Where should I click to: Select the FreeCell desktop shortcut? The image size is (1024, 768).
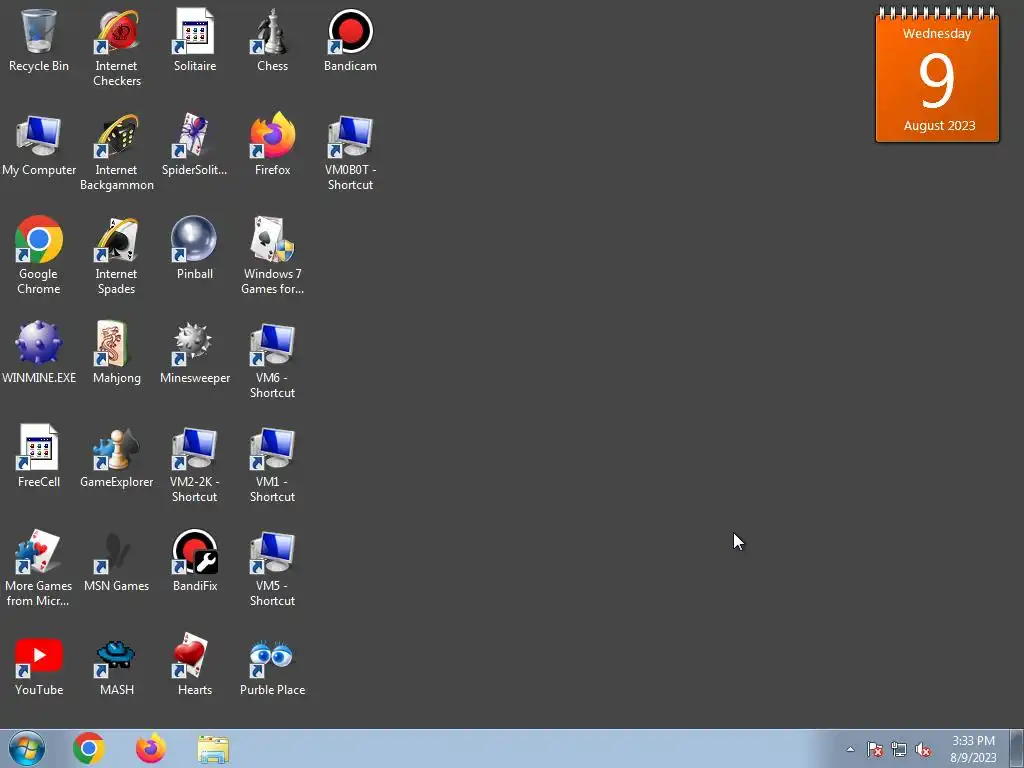point(39,456)
